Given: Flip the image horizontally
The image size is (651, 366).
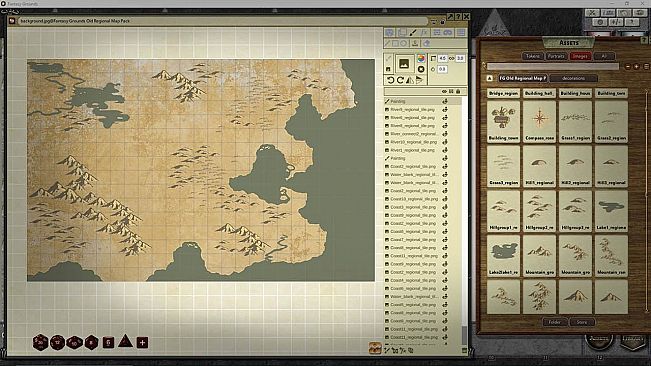Looking at the screenshot, I should (410, 80).
